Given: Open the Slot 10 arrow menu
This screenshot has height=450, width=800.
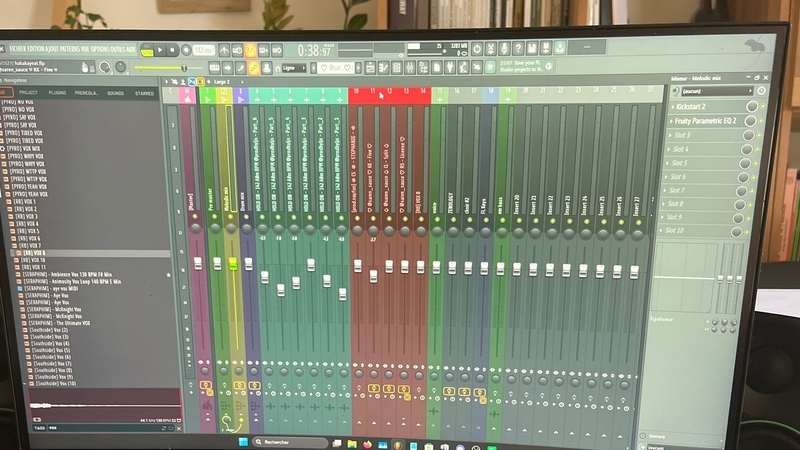Looking at the screenshot, I should (x=661, y=231).
